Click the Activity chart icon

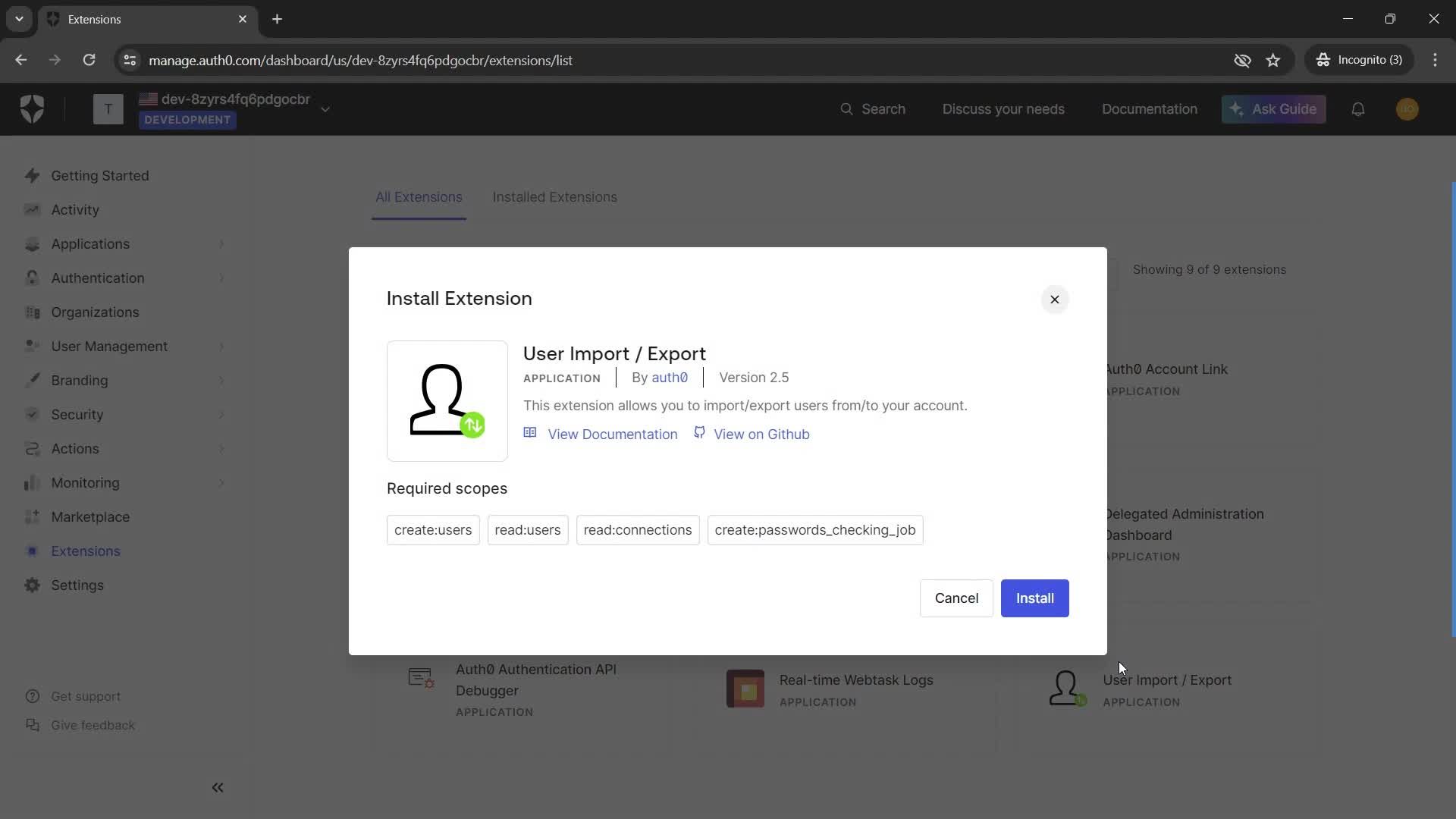tap(32, 210)
